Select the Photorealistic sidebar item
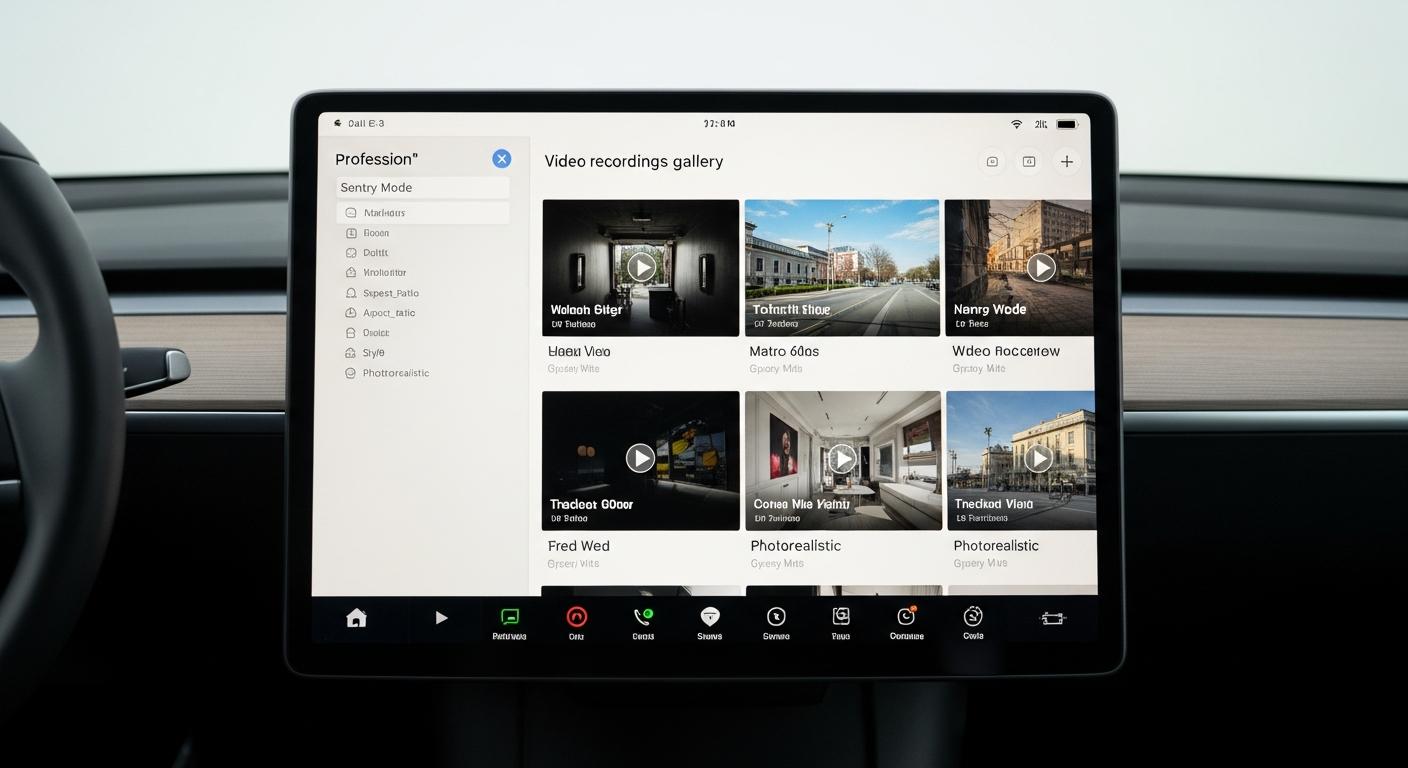 click(x=395, y=373)
